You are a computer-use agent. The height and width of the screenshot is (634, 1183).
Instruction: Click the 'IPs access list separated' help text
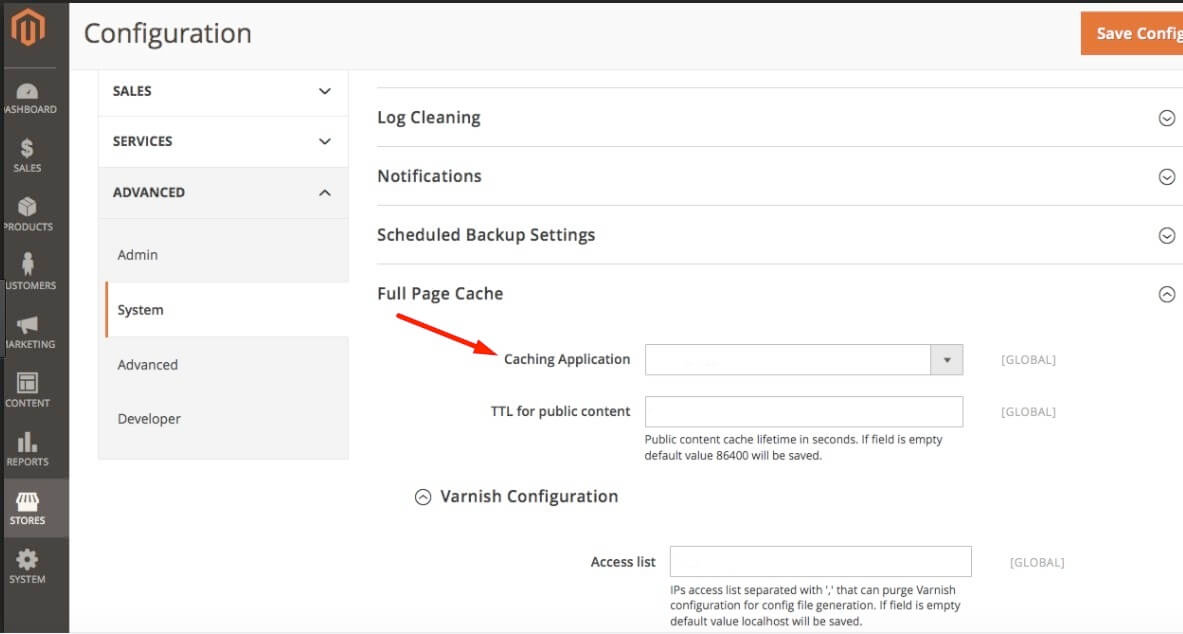[815, 605]
